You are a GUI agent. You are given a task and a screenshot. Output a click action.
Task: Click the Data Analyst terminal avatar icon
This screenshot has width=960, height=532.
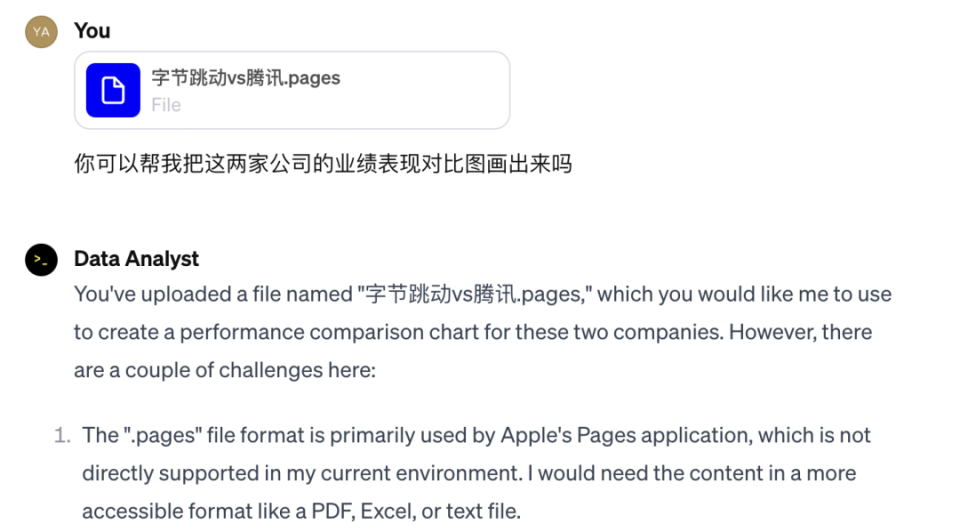point(40,259)
